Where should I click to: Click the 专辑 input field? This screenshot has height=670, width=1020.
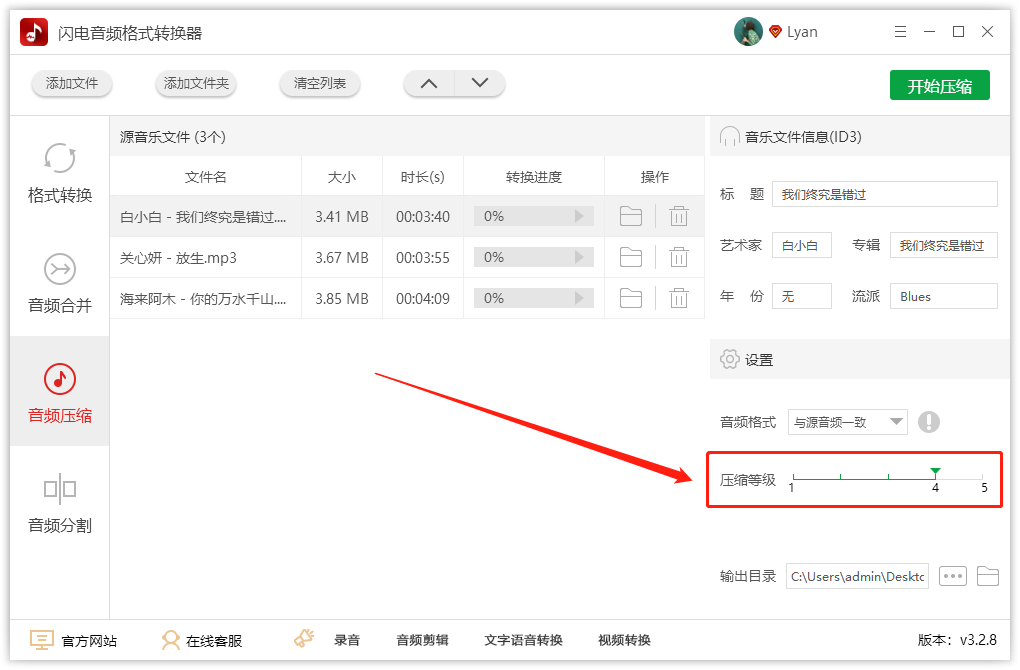pos(943,245)
